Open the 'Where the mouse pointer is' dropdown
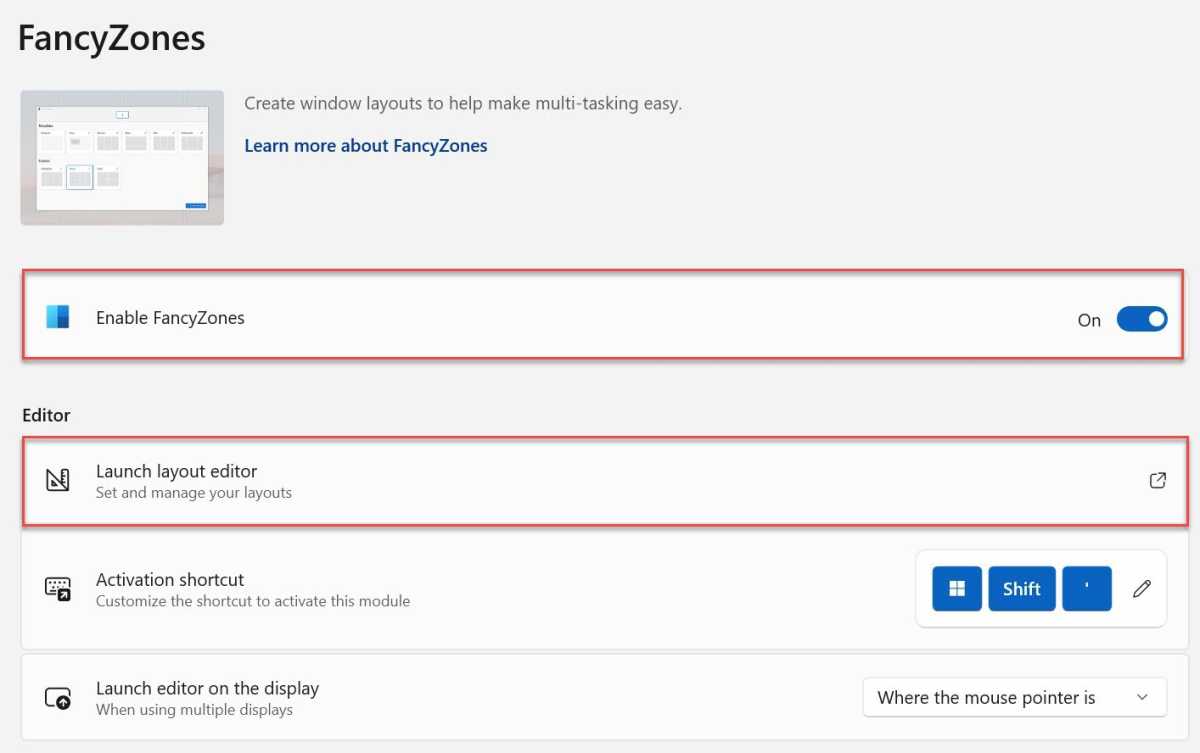The height and width of the screenshot is (753, 1200). 1014,698
